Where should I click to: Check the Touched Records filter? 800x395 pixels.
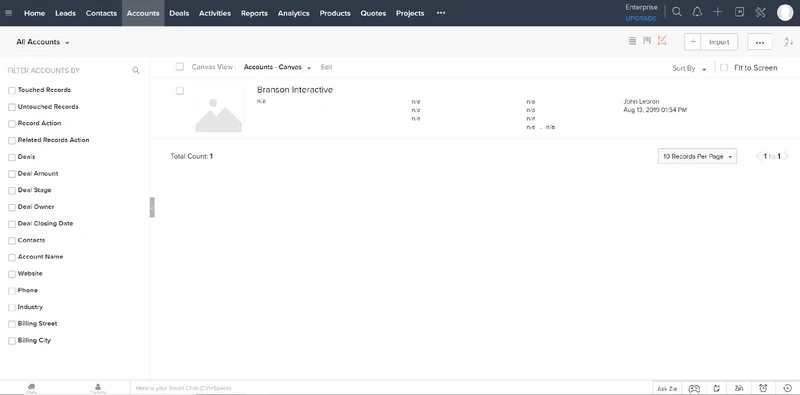(12, 91)
